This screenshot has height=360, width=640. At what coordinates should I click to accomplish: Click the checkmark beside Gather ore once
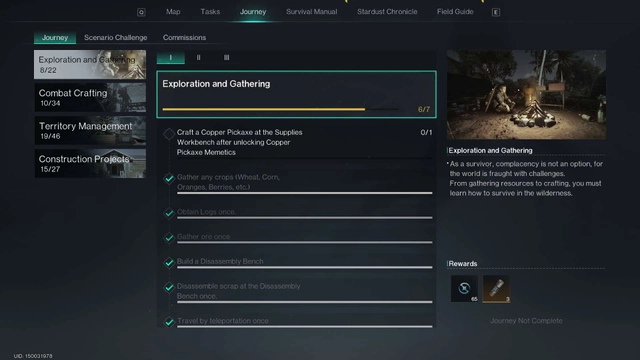(x=169, y=238)
